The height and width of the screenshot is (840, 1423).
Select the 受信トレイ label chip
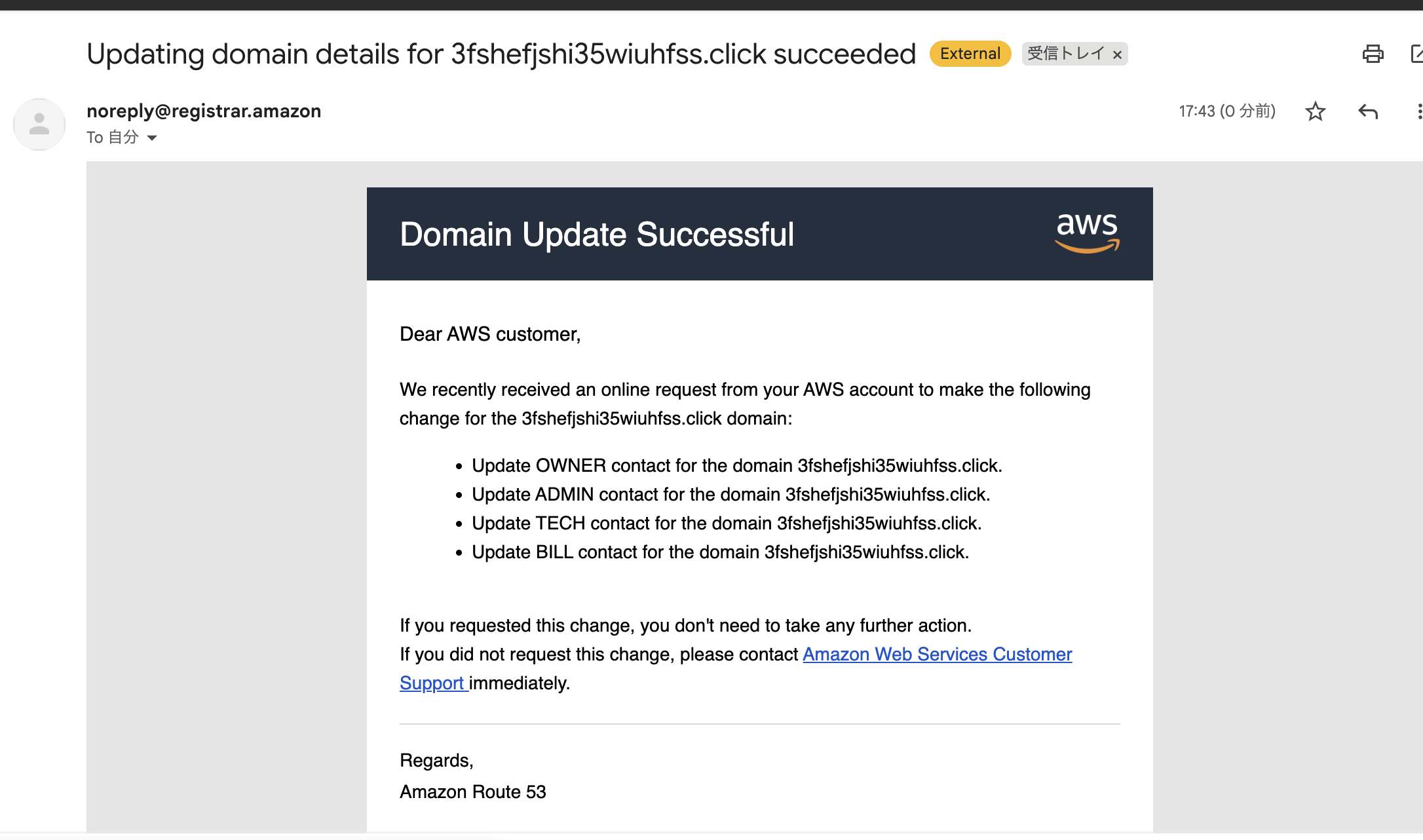1065,54
